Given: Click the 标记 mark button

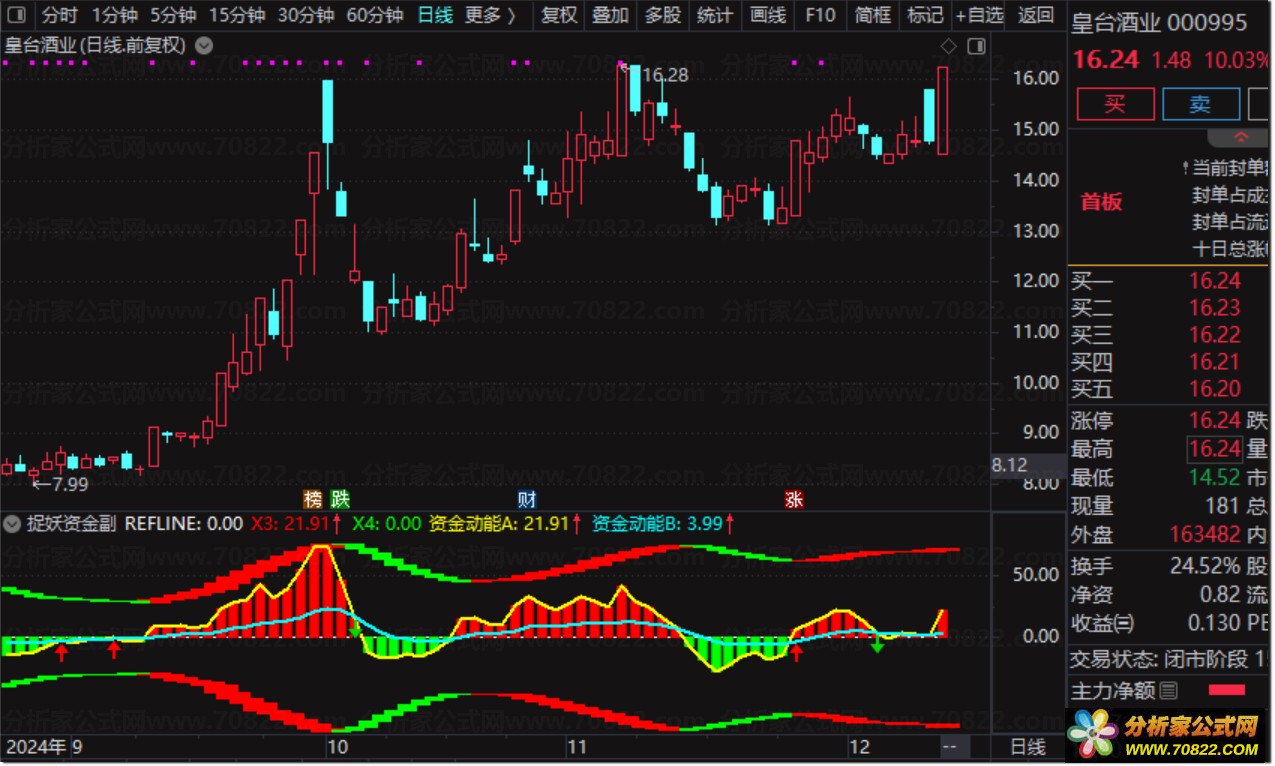Looking at the screenshot, I should pos(924,15).
